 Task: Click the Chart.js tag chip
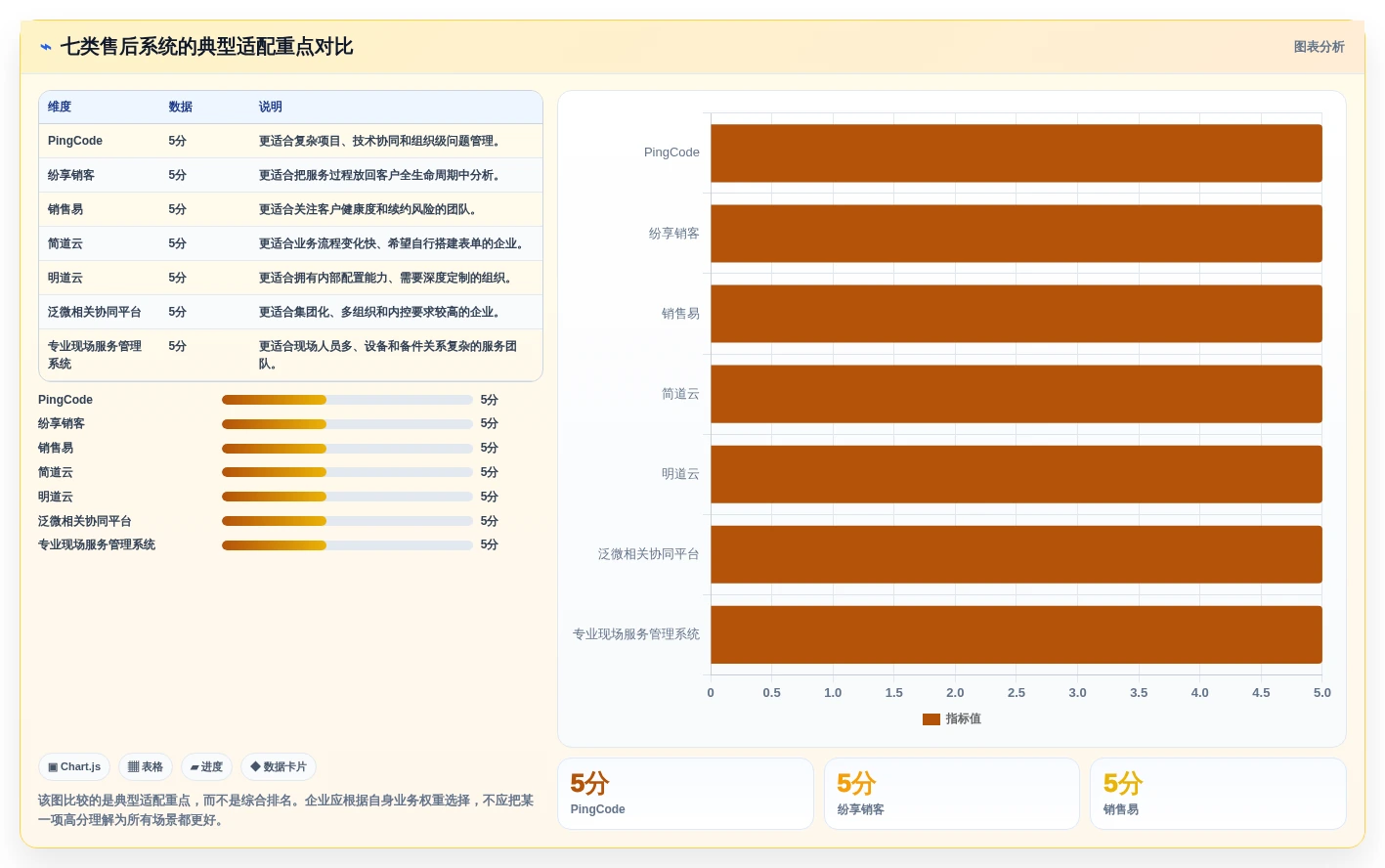74,767
